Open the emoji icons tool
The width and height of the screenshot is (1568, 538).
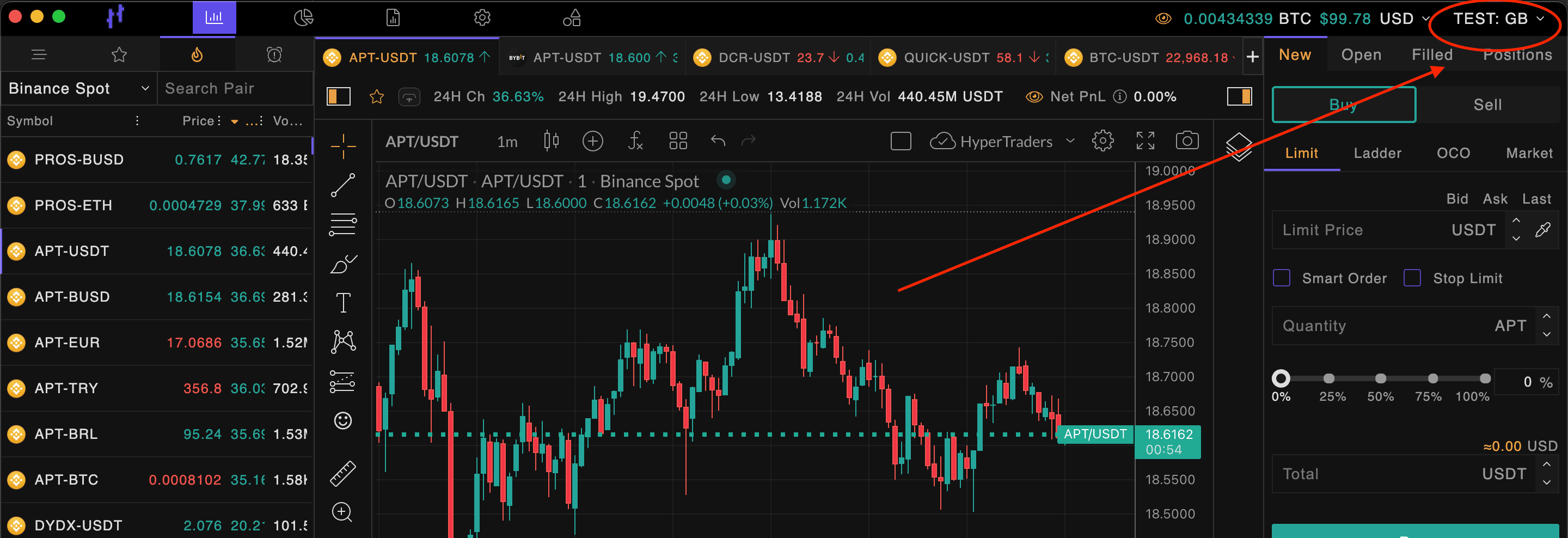click(x=344, y=420)
